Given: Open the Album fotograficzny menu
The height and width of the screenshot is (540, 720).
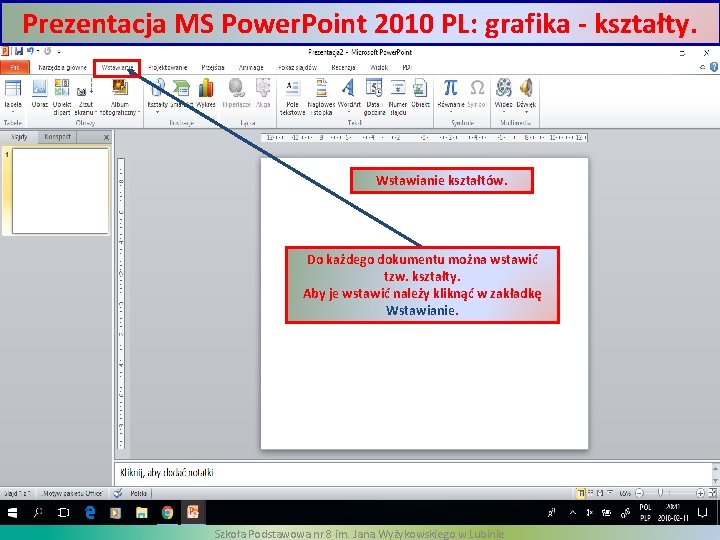Looking at the screenshot, I should pos(119,96).
